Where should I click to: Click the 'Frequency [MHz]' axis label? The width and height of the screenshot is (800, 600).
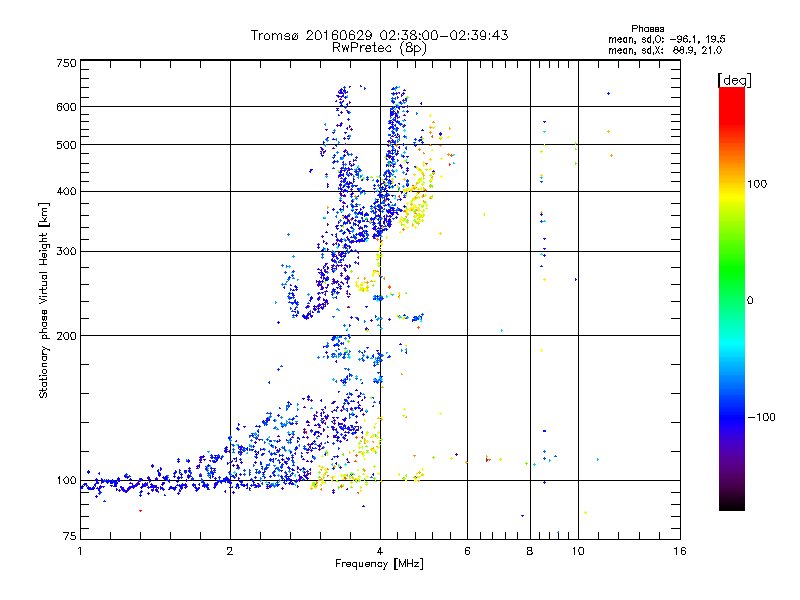pyautogui.click(x=379, y=564)
